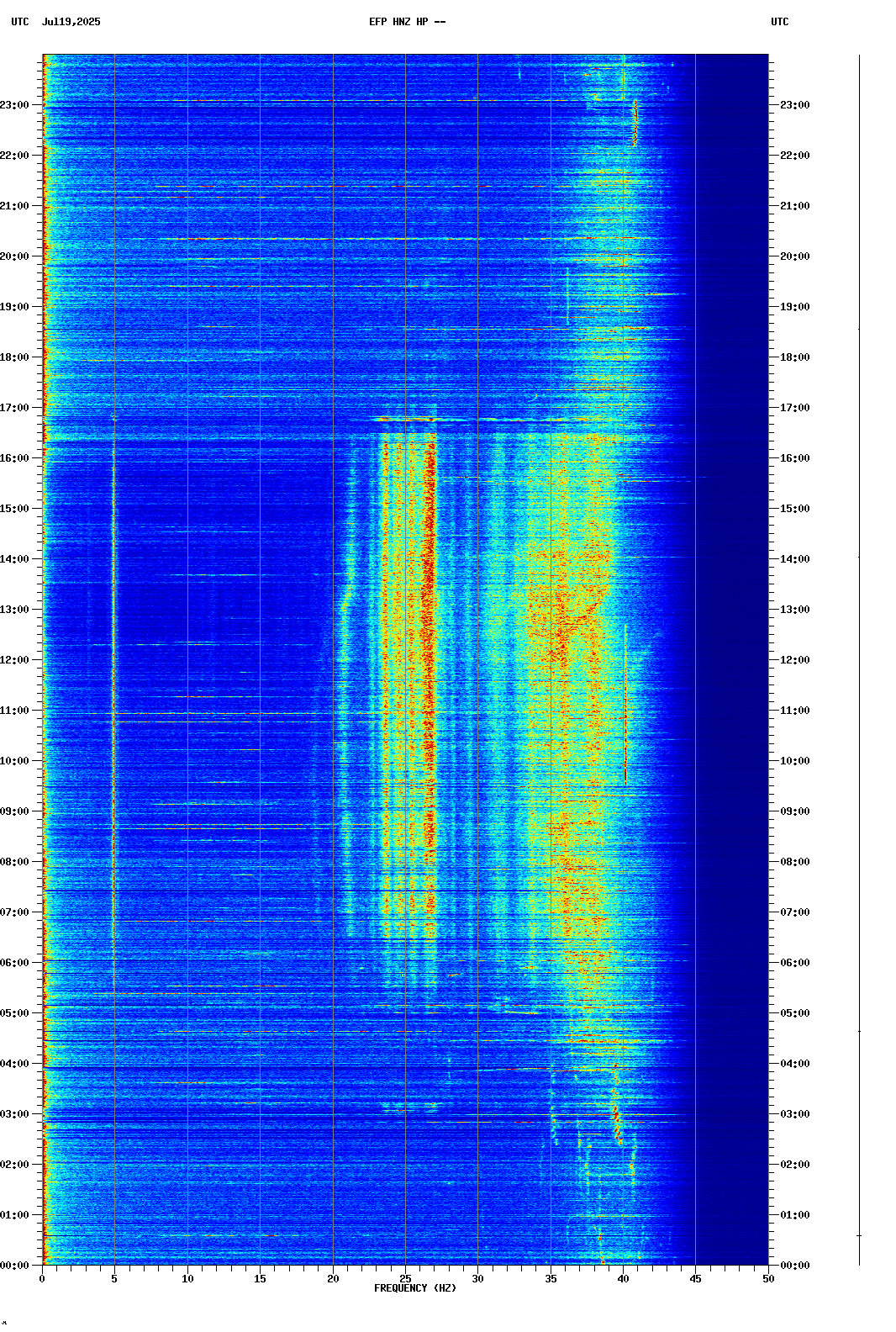Click 06:00 on the right time axis

(795, 963)
